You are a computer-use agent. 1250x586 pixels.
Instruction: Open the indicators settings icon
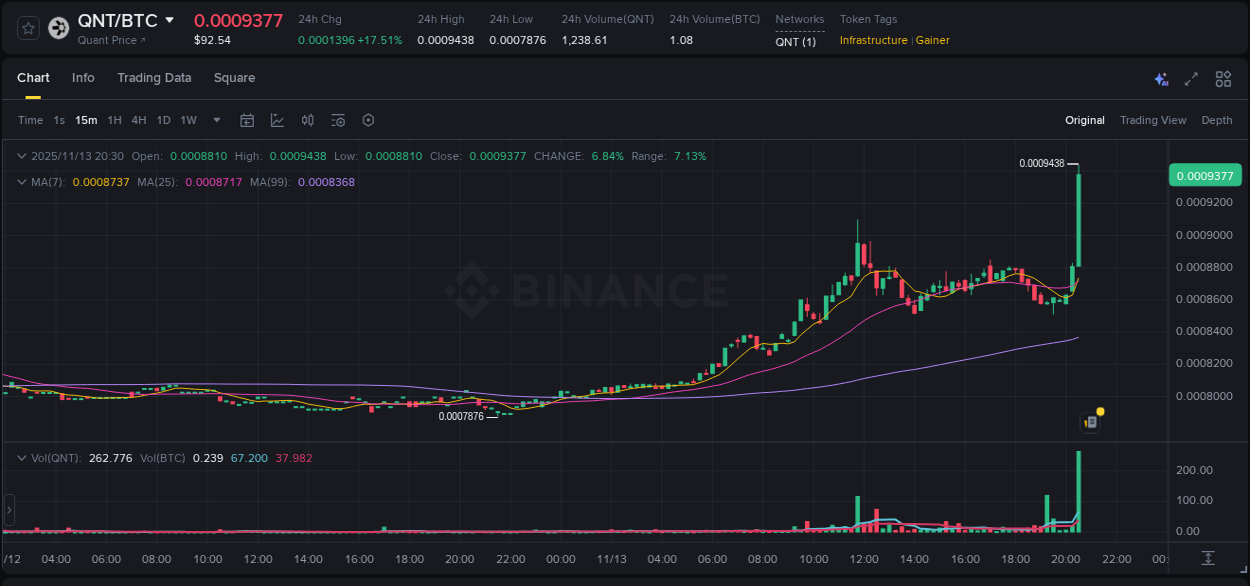tap(338, 120)
